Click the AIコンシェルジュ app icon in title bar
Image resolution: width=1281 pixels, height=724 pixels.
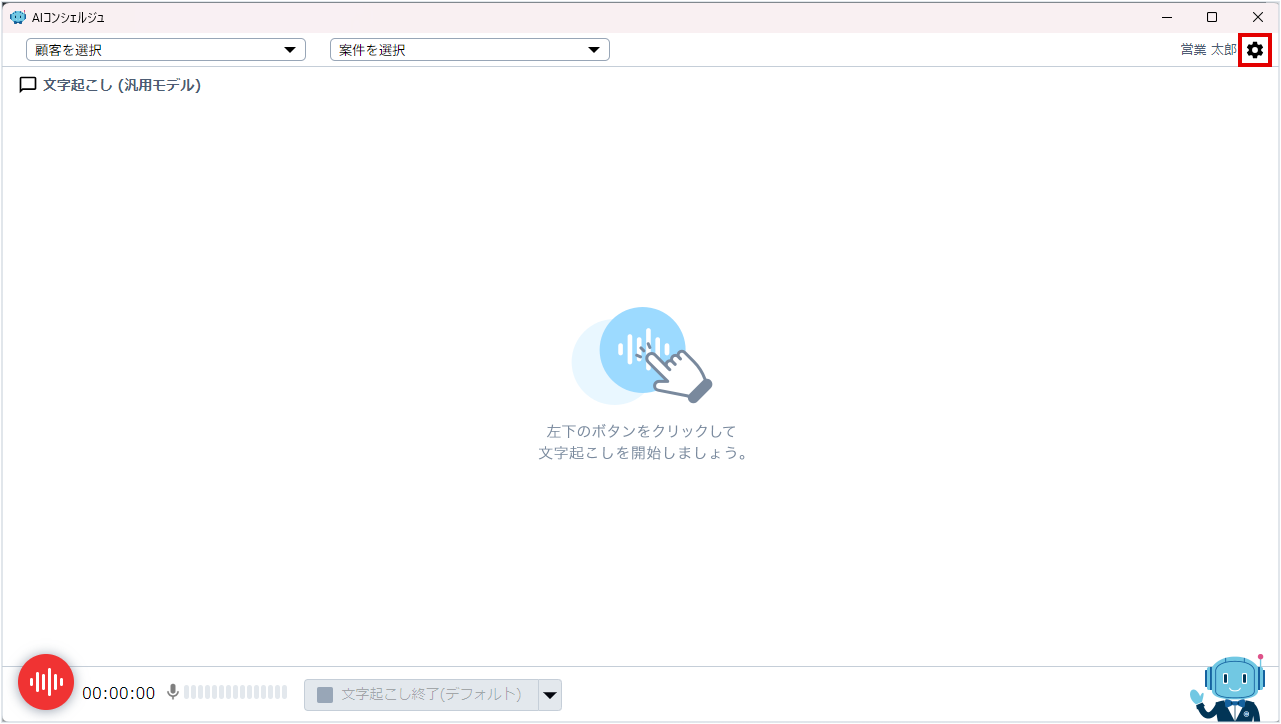(x=17, y=17)
